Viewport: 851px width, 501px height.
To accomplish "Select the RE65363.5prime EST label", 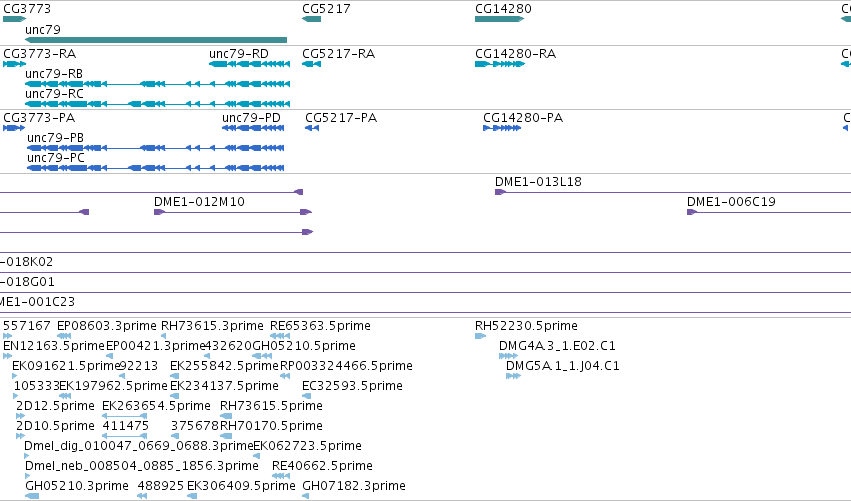I will 320,326.
